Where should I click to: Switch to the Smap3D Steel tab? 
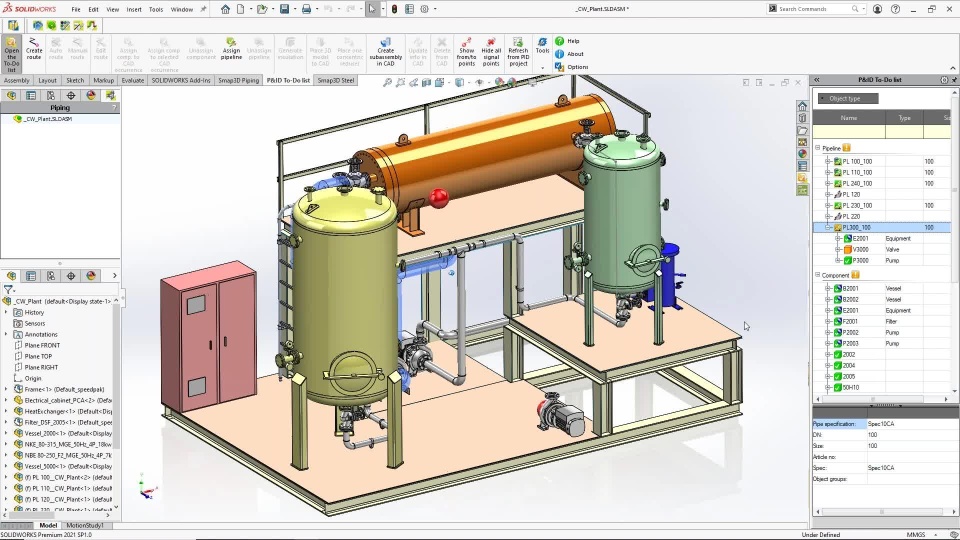click(x=336, y=80)
